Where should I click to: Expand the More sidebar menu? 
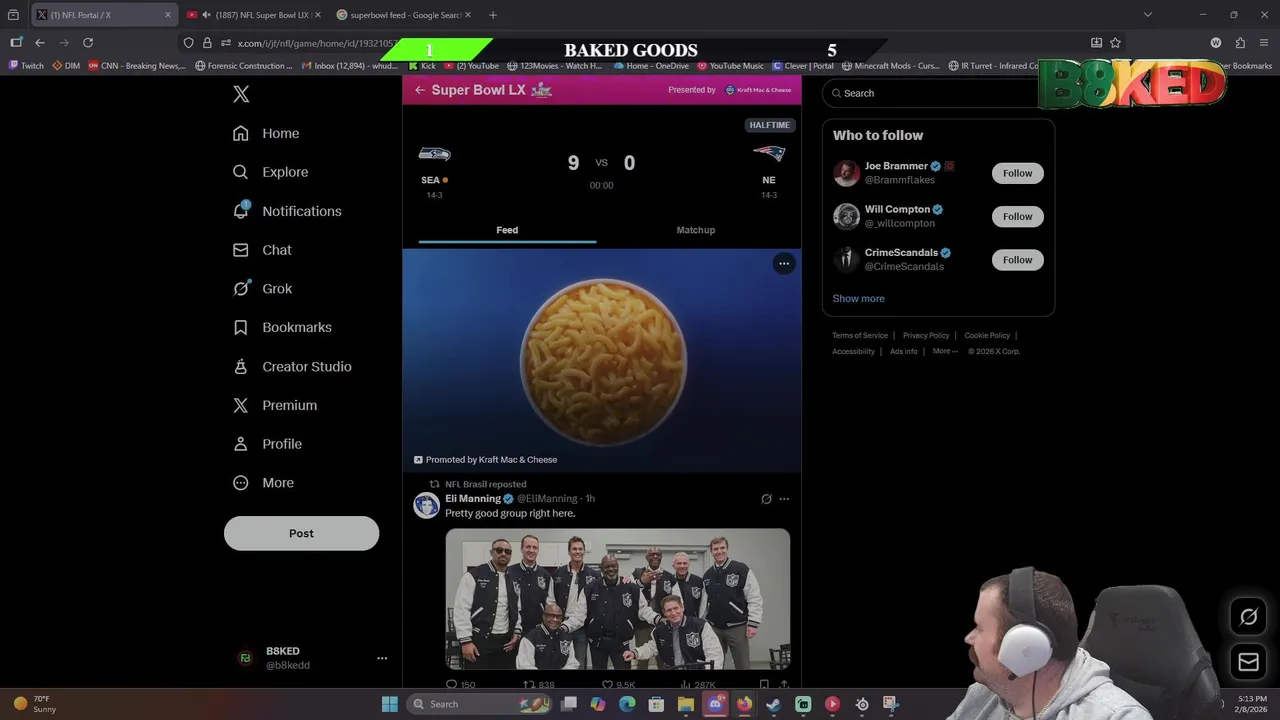coord(264,483)
